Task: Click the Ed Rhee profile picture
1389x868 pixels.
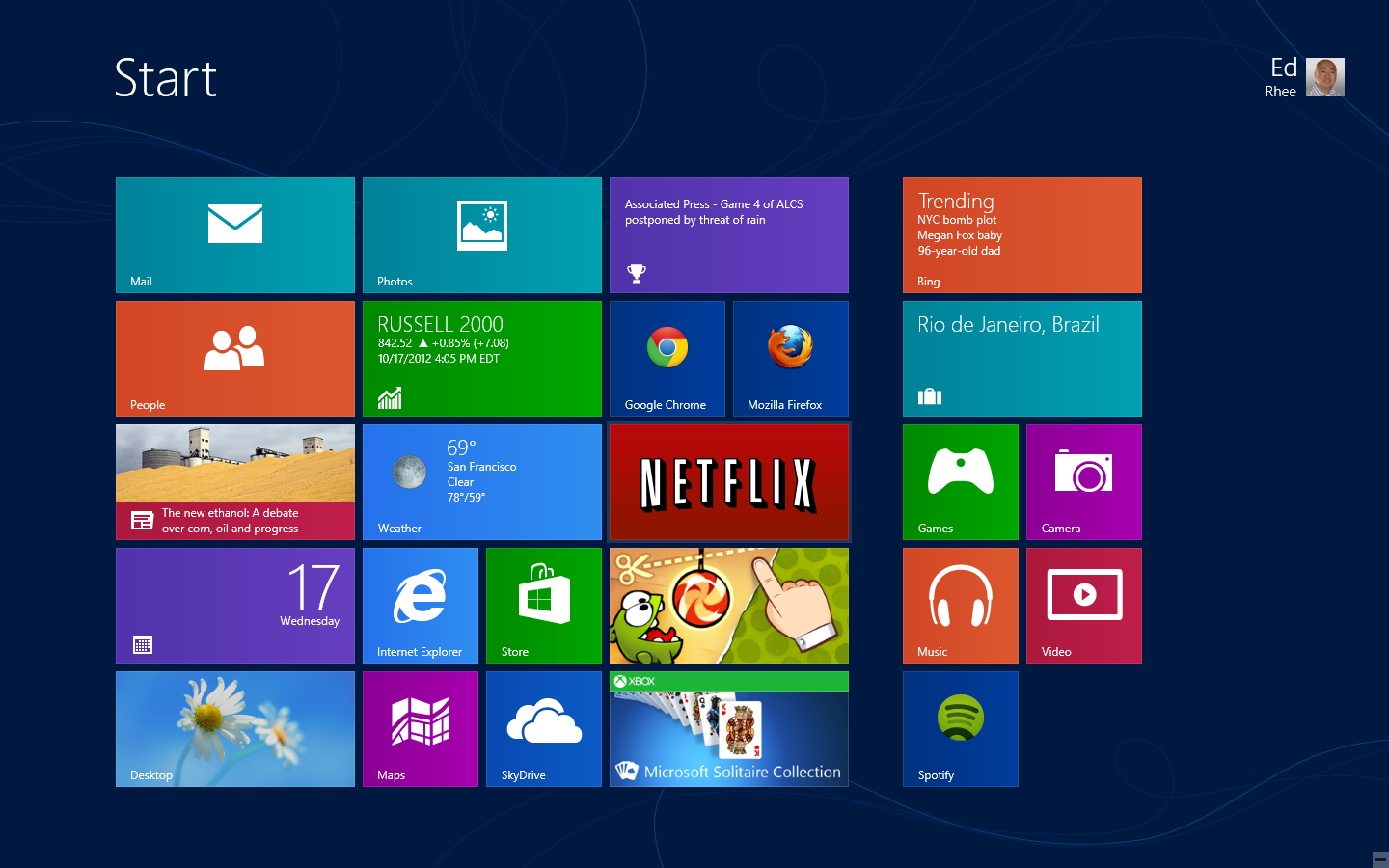Action: pyautogui.click(x=1325, y=77)
